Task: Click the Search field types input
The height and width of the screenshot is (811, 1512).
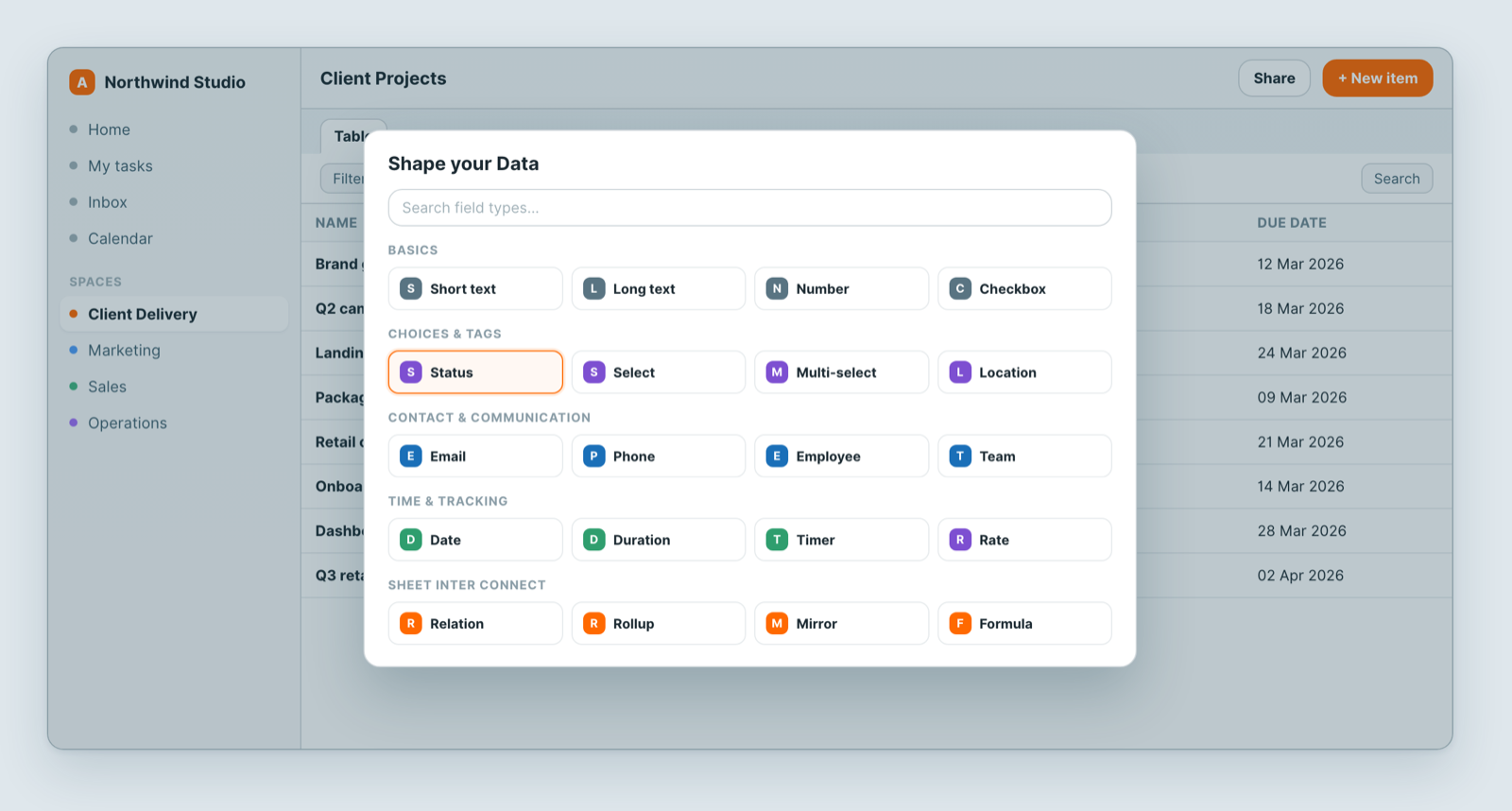Action: 749,208
